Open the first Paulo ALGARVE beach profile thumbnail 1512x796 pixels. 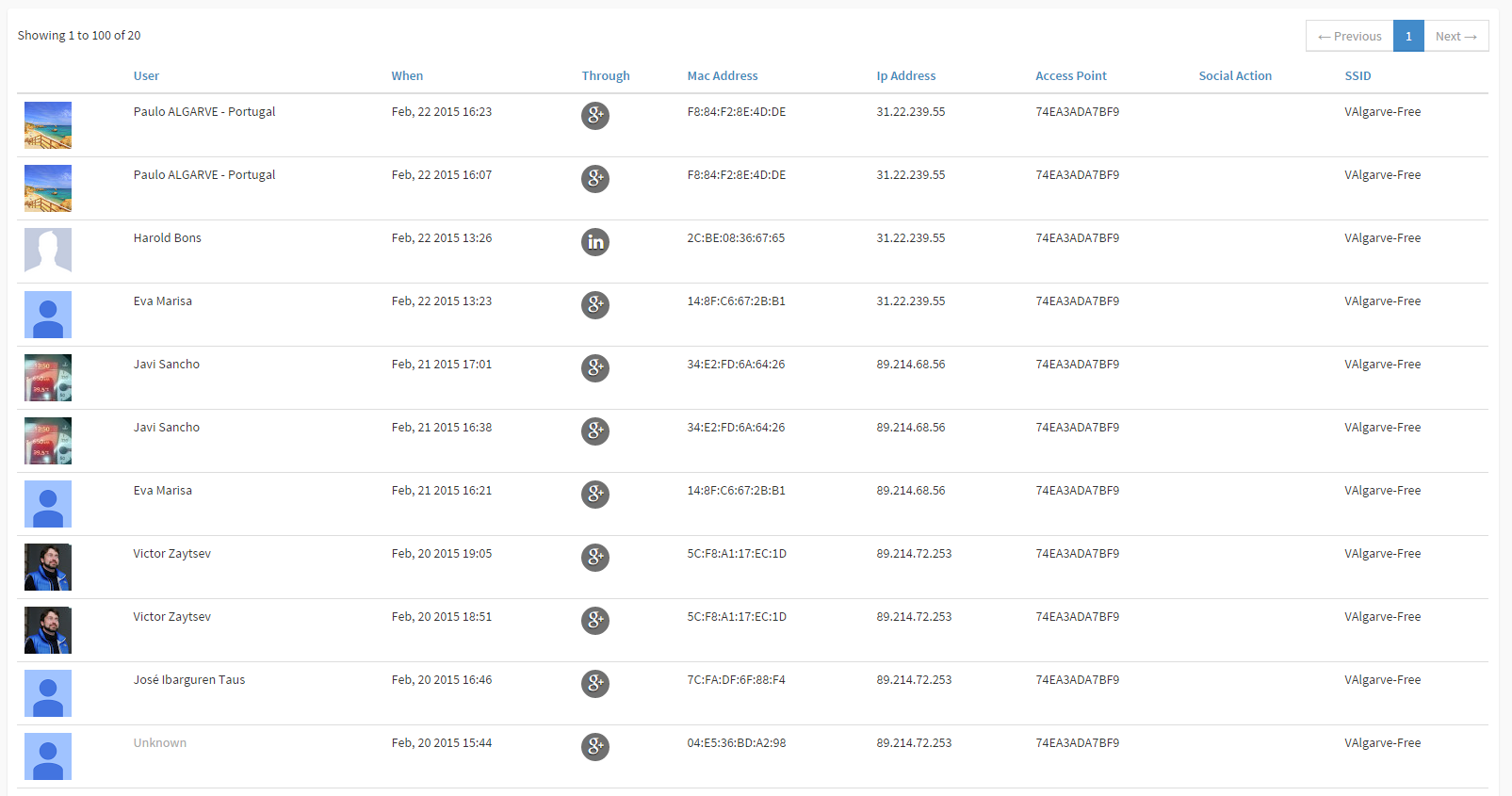coord(48,125)
